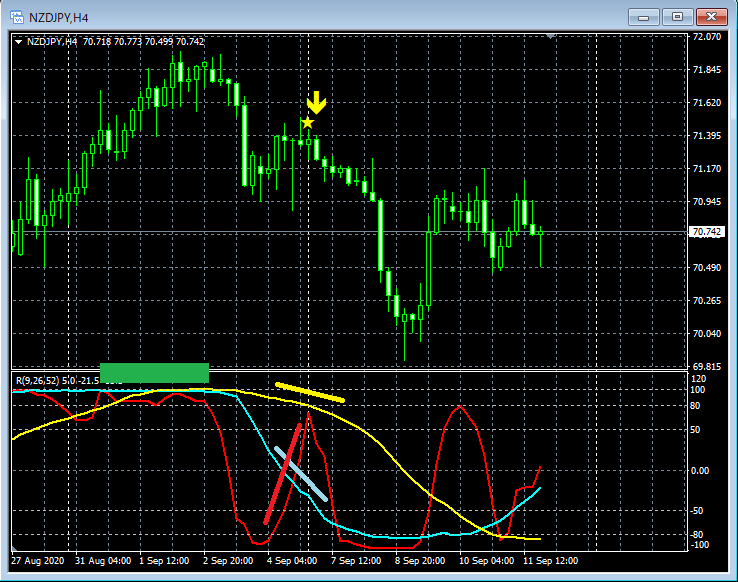The image size is (738, 582).
Task: Click the indicator scale value 50
Action: (x=695, y=430)
